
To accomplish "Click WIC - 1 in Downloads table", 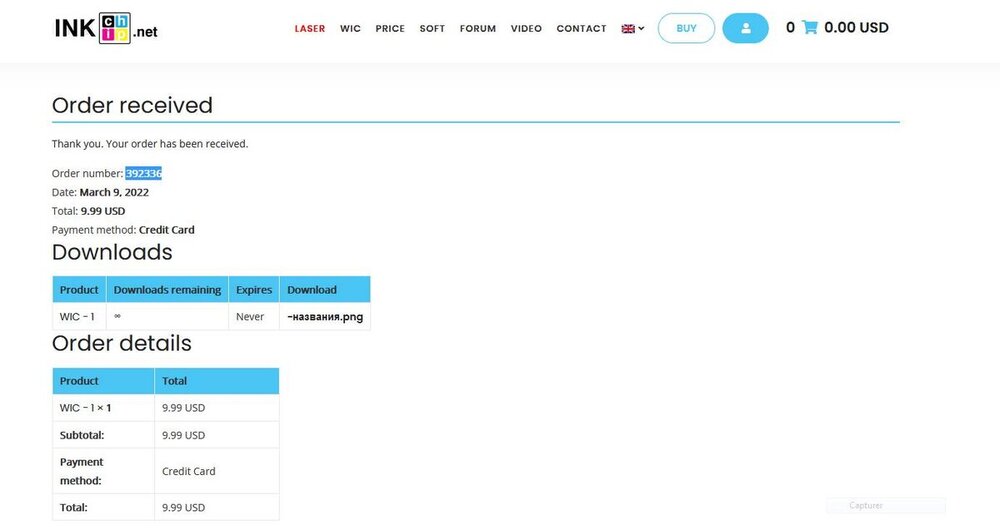I will pyautogui.click(x=77, y=317).
